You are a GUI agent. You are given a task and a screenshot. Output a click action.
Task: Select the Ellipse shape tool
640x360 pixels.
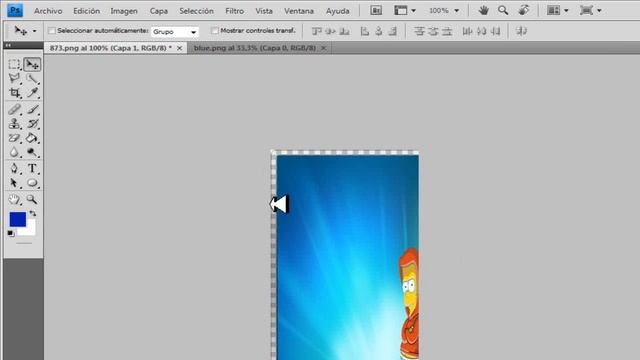pyautogui.click(x=32, y=182)
